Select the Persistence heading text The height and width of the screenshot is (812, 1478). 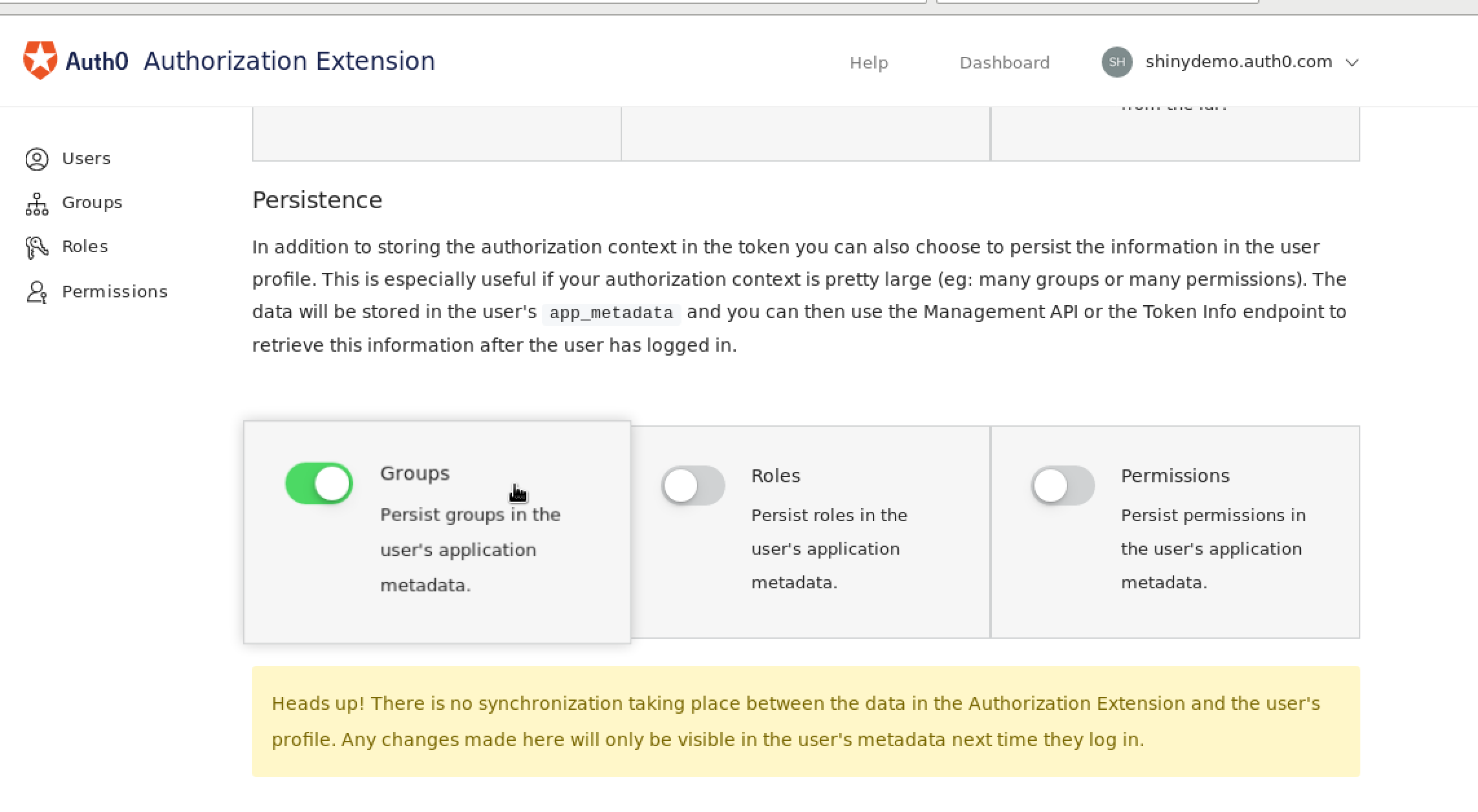[x=317, y=200]
